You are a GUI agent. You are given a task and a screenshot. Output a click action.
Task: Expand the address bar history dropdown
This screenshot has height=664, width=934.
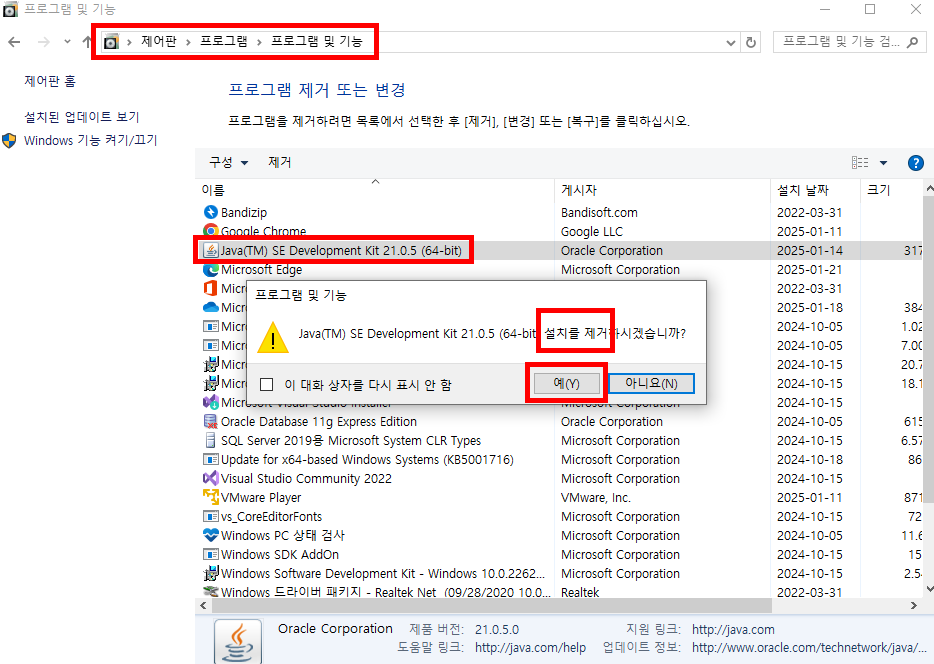[x=731, y=42]
